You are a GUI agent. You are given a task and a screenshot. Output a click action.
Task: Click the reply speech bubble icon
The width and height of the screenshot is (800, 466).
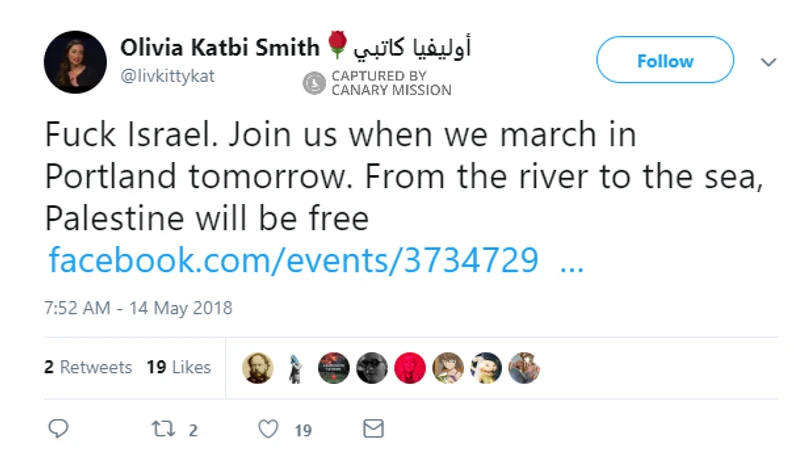[x=59, y=429]
